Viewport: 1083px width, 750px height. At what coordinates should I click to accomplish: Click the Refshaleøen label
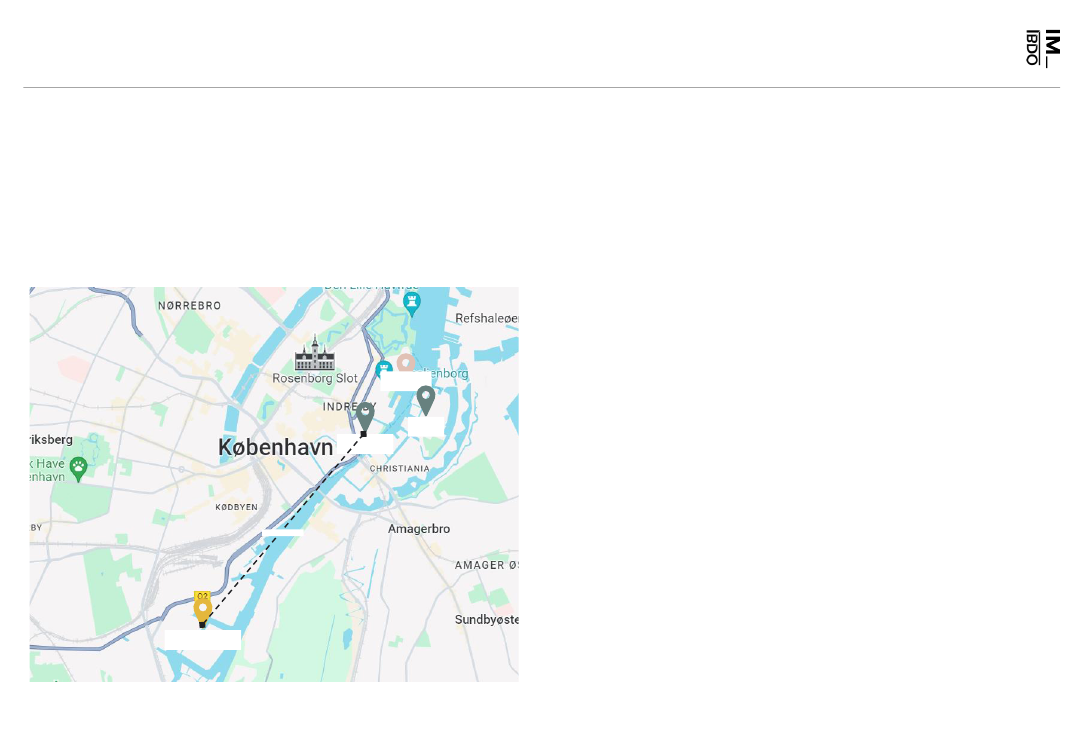(486, 318)
